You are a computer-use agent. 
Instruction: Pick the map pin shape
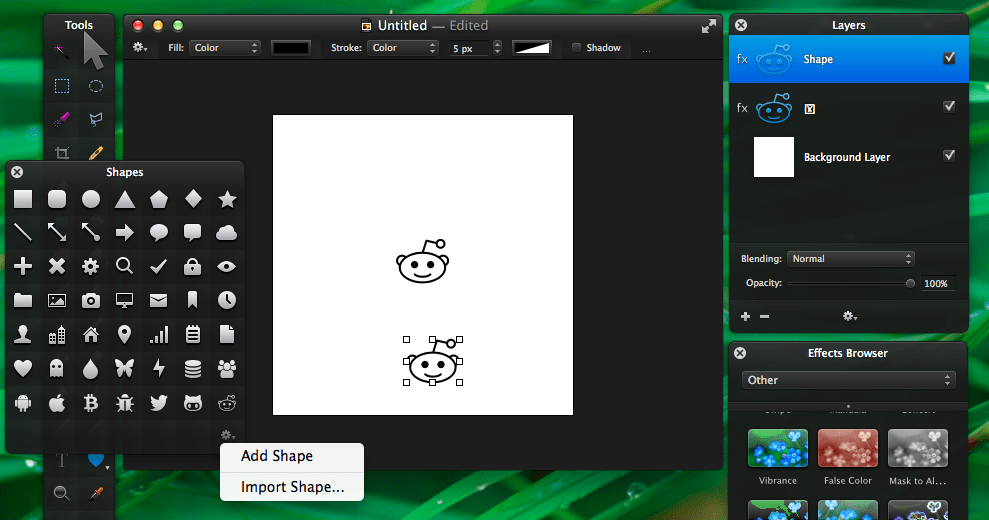(x=124, y=334)
